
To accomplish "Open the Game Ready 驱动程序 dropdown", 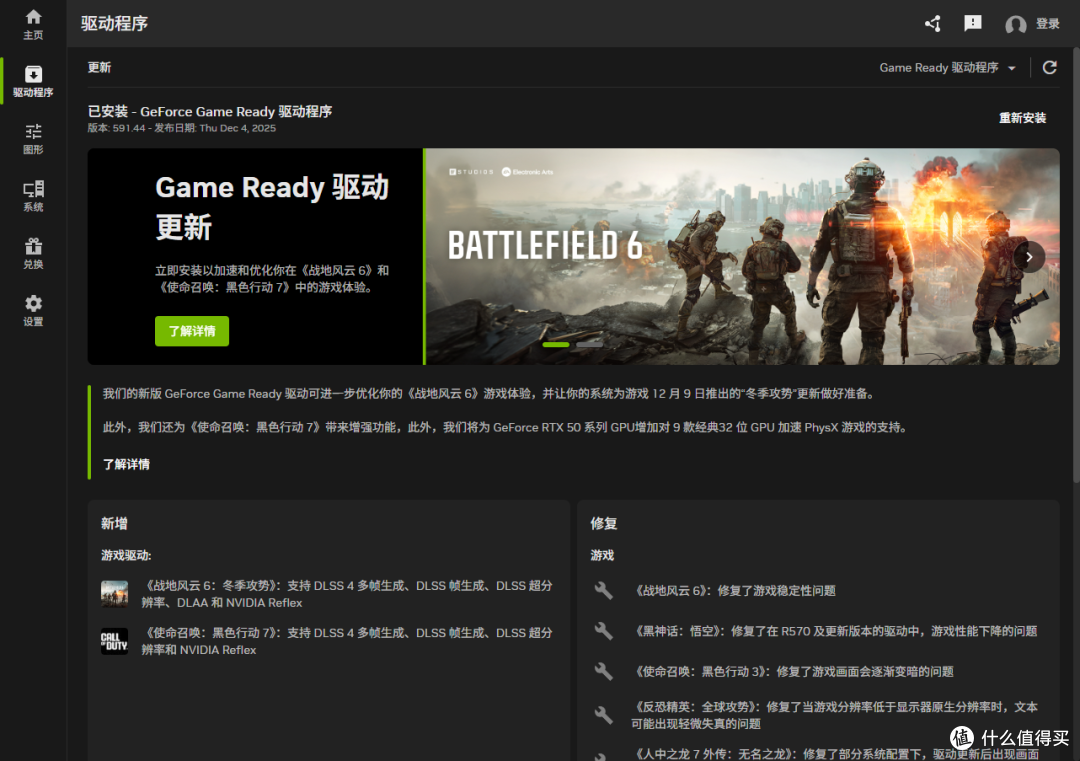I will [x=948, y=67].
